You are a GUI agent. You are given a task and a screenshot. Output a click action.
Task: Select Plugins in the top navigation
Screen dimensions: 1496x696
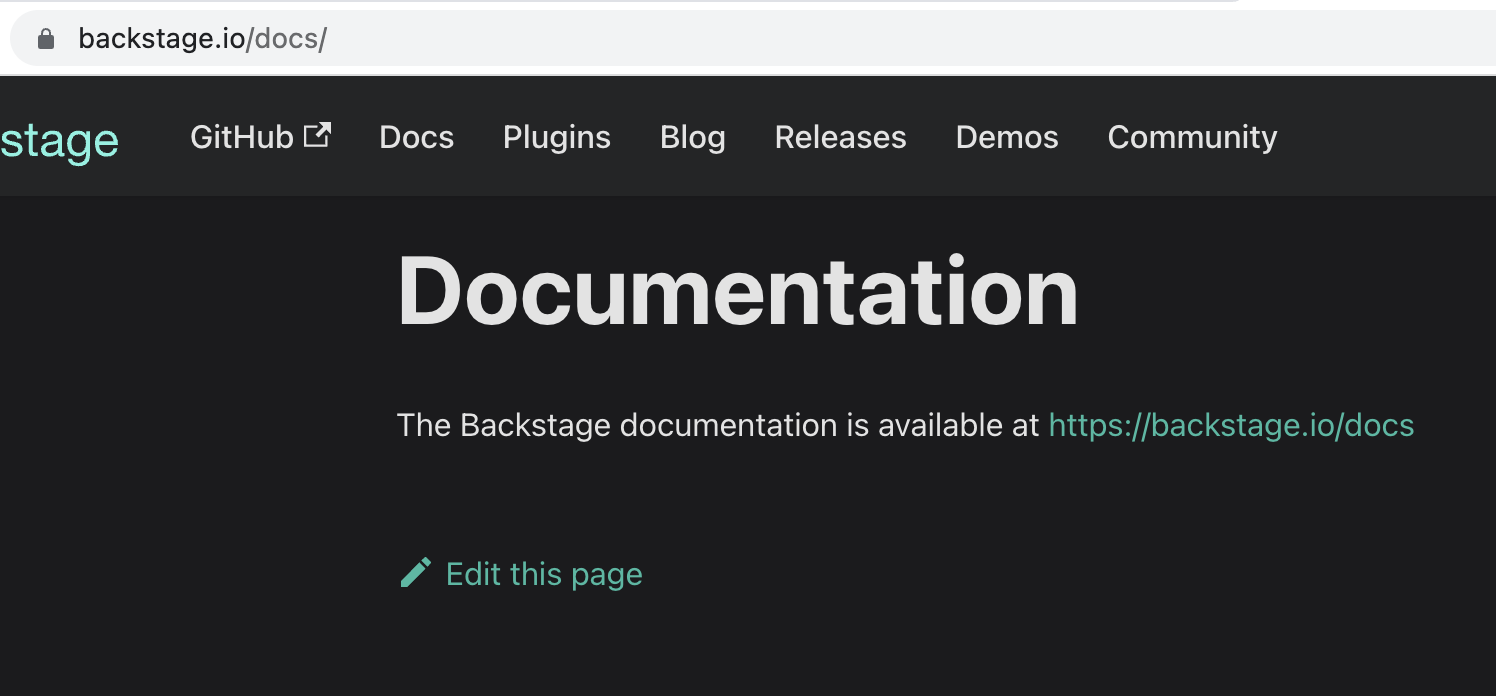(556, 137)
